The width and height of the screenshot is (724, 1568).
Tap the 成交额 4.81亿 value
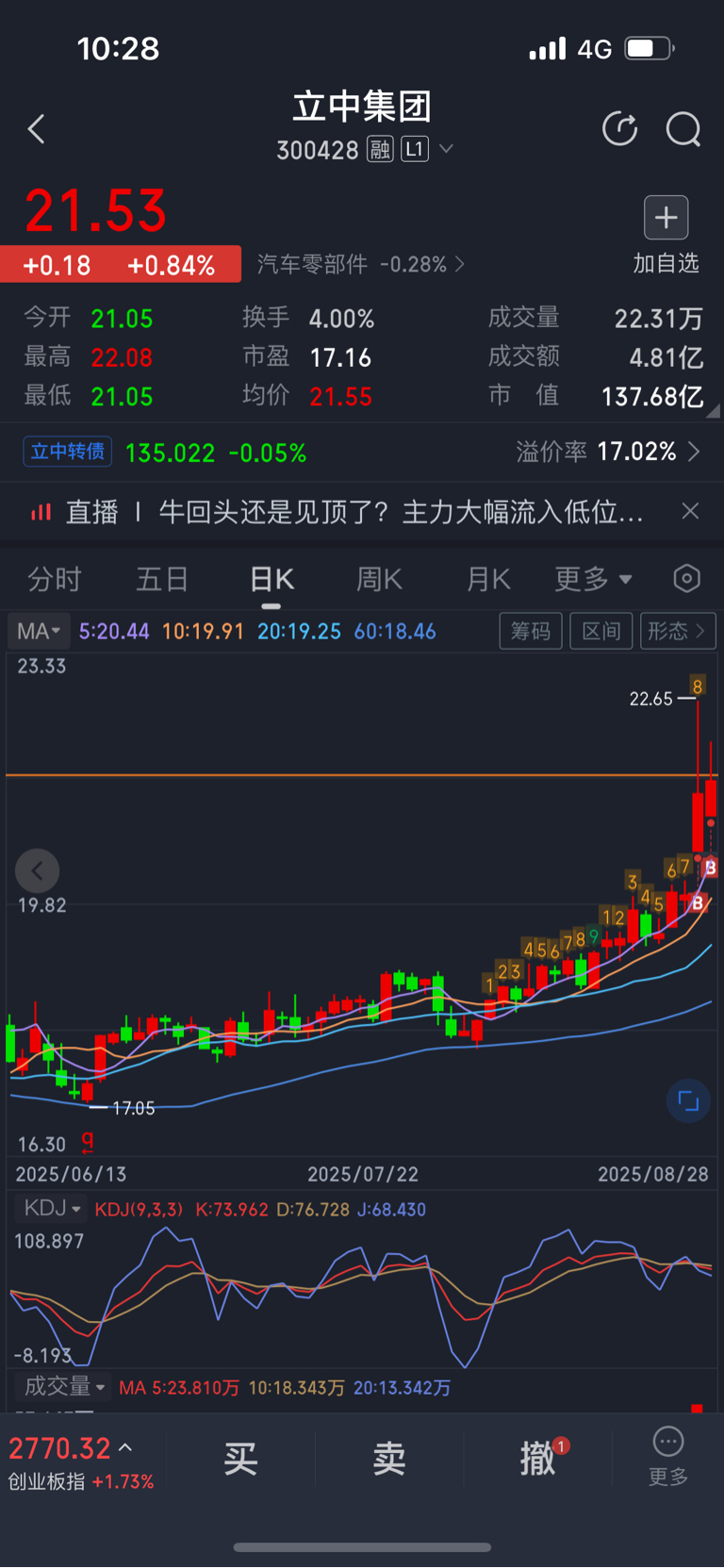click(x=666, y=357)
